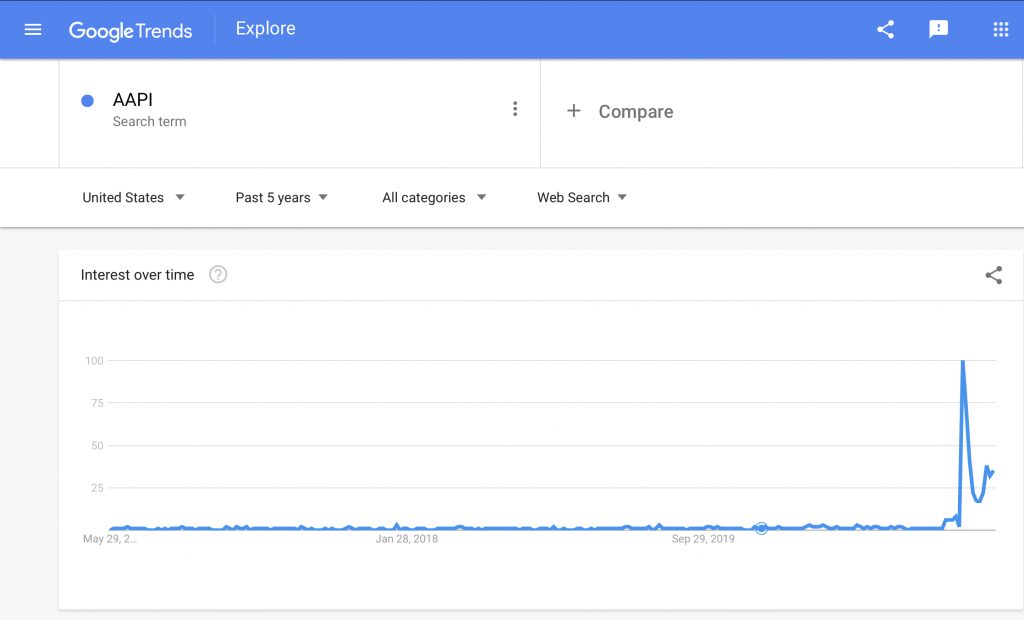Open the hamburger main menu
1024x620 pixels.
tap(33, 29)
